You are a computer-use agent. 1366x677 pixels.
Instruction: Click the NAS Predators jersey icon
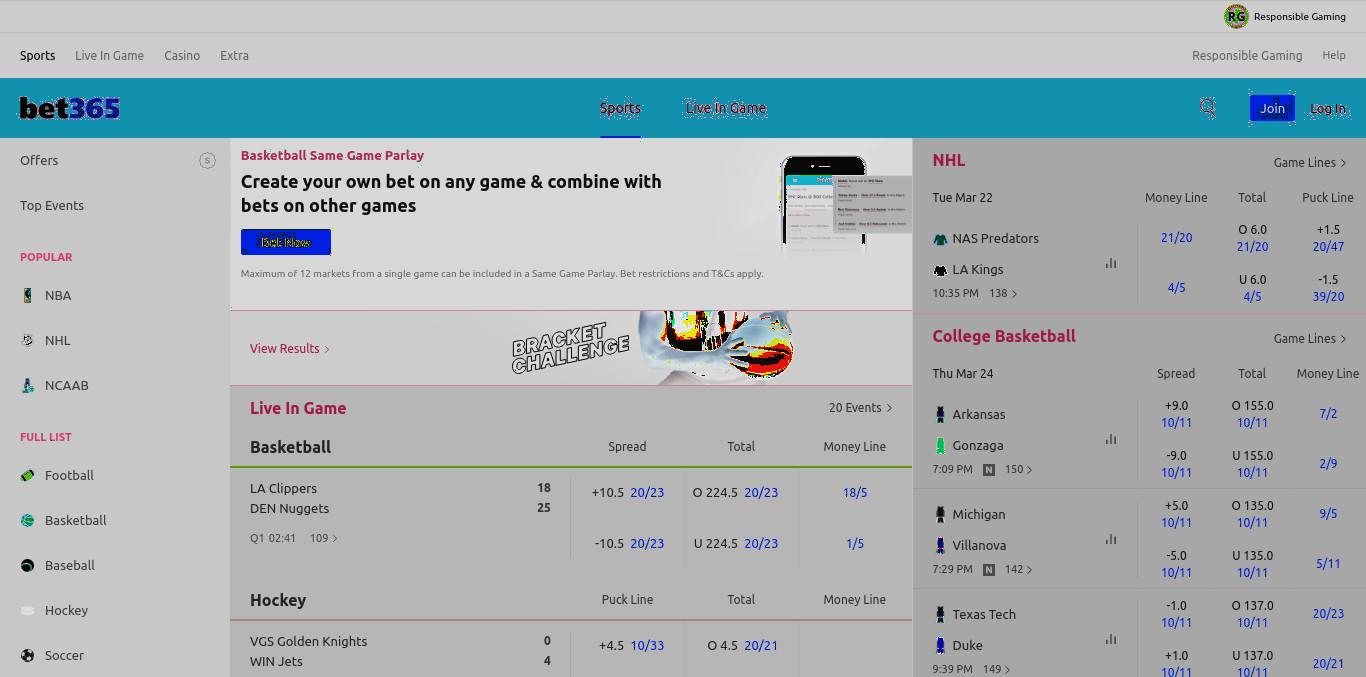[x=940, y=239]
